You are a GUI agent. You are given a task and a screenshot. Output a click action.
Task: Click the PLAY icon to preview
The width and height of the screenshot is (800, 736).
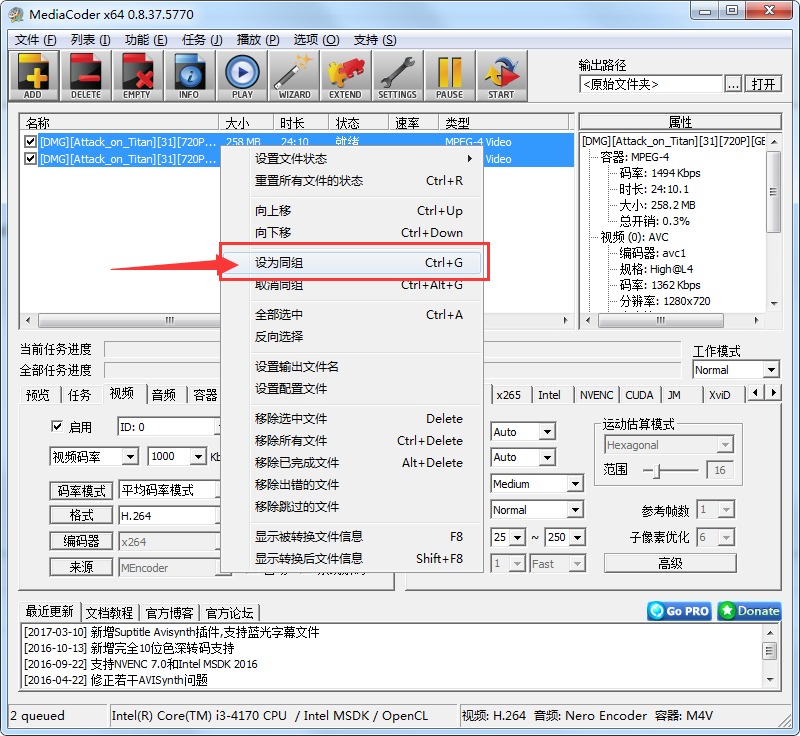pyautogui.click(x=242, y=75)
